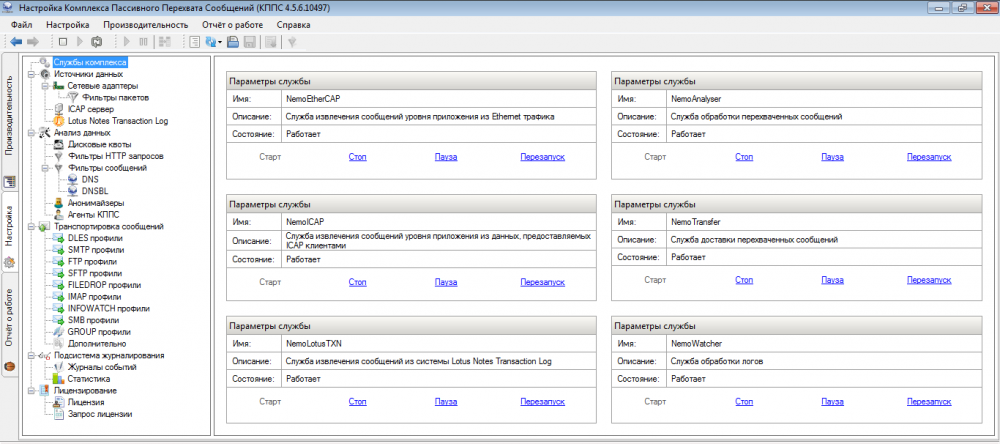Click the circular restart icon in toolbar
The width and height of the screenshot is (1000, 444).
(97, 42)
